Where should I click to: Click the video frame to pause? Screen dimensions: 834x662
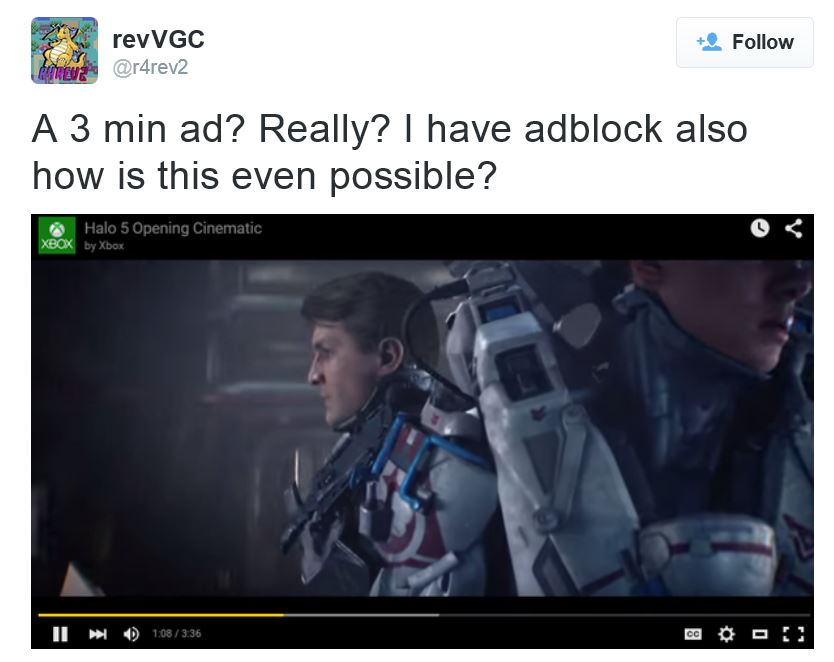pyautogui.click(x=422, y=428)
